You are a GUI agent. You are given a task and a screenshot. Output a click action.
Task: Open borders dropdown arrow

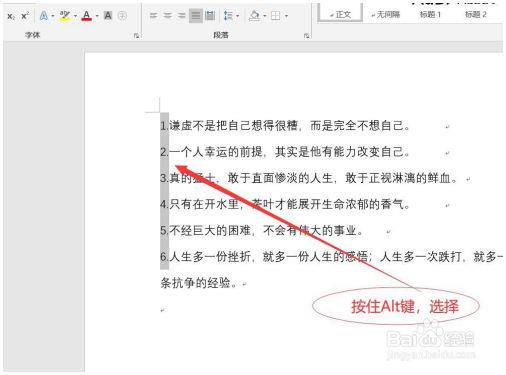point(286,16)
